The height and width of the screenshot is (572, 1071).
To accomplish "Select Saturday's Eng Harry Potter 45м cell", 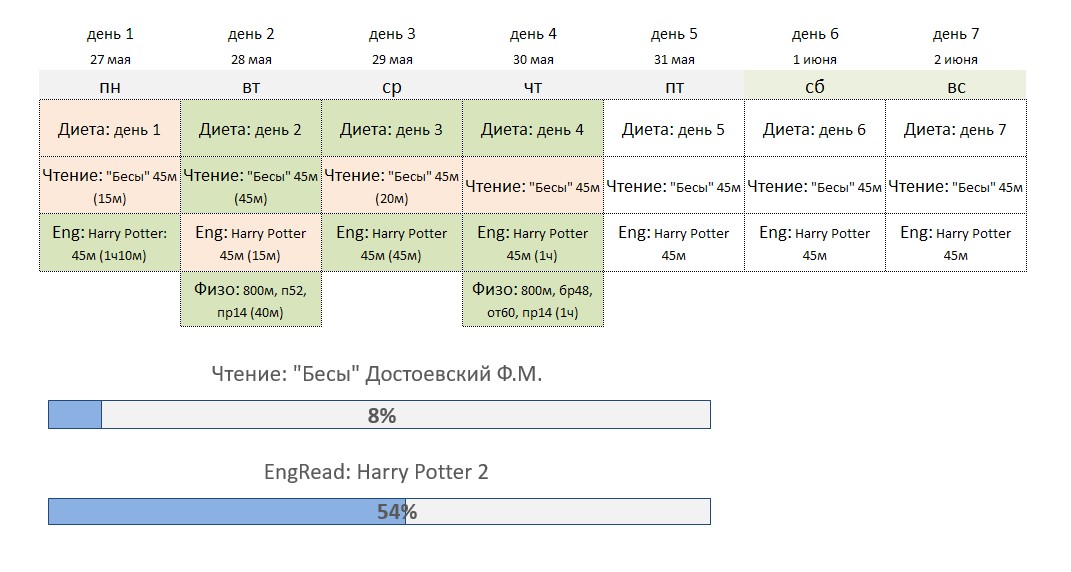I will coord(815,243).
